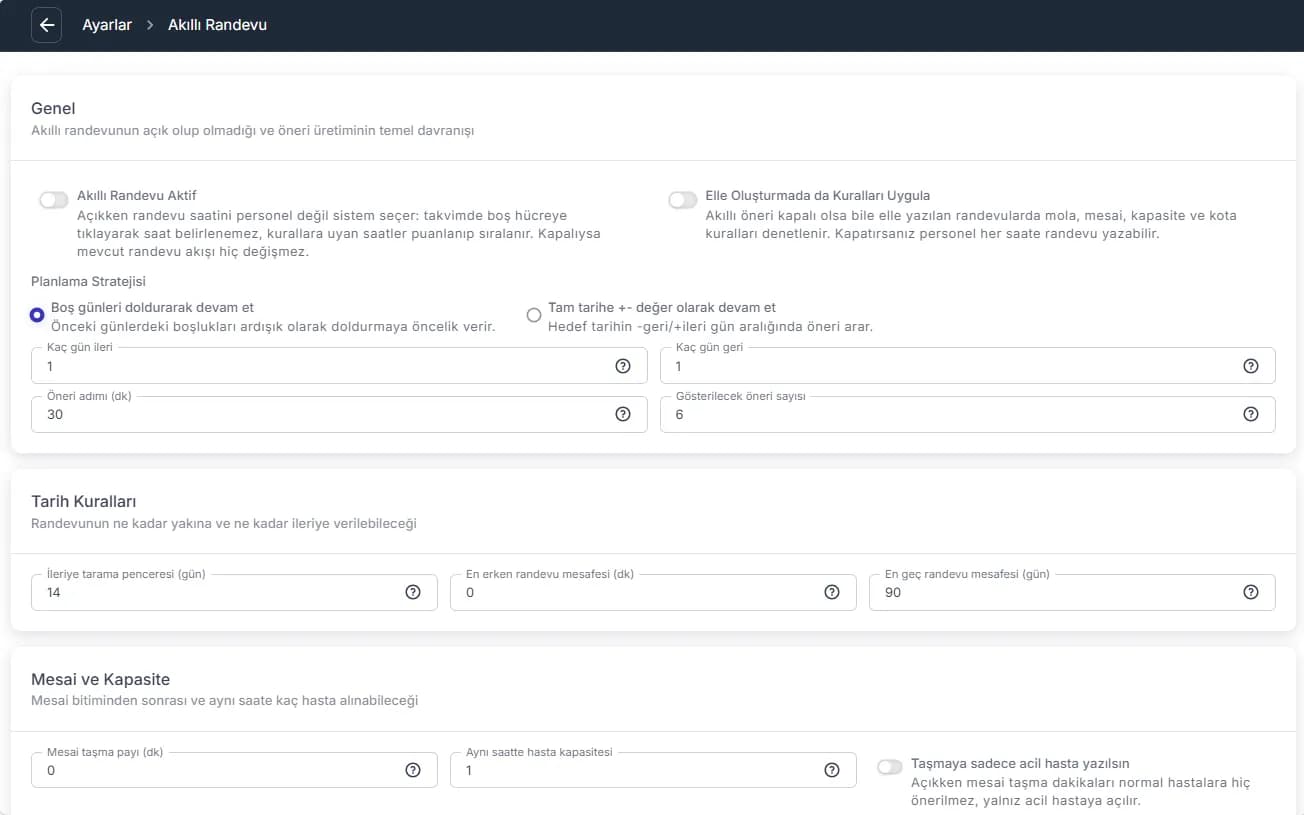Enable the Akıllı Randevu Aktif switch
Viewport: 1304px width, 815px height.
54,200
